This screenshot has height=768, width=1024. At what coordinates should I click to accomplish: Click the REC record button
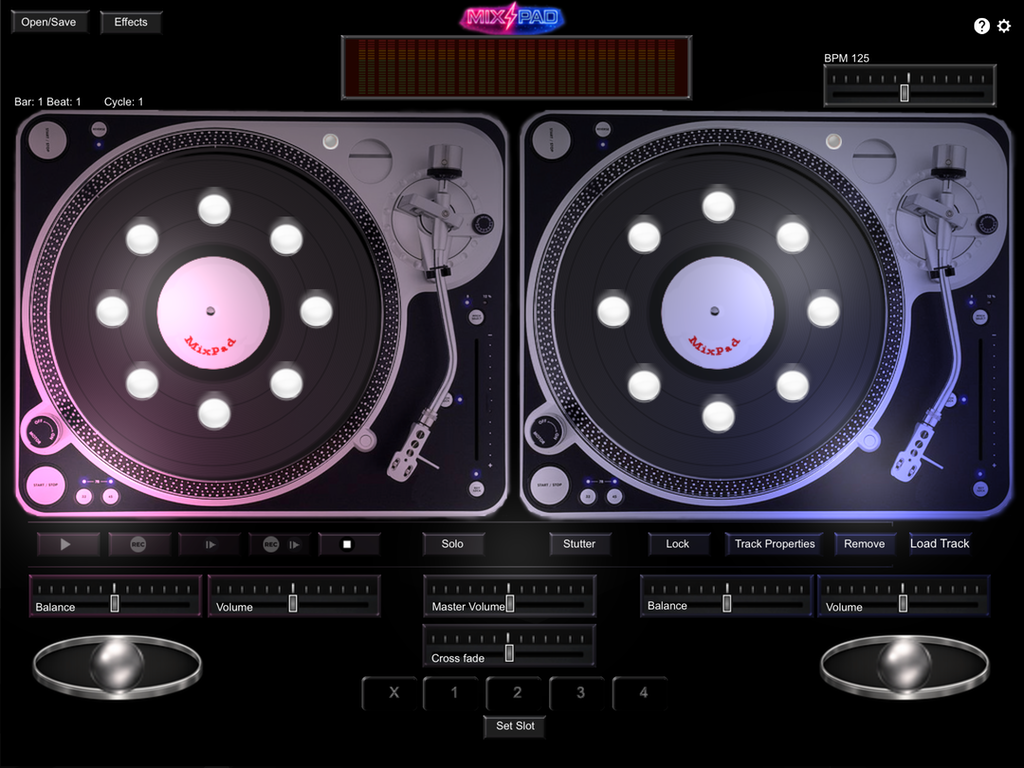click(139, 544)
